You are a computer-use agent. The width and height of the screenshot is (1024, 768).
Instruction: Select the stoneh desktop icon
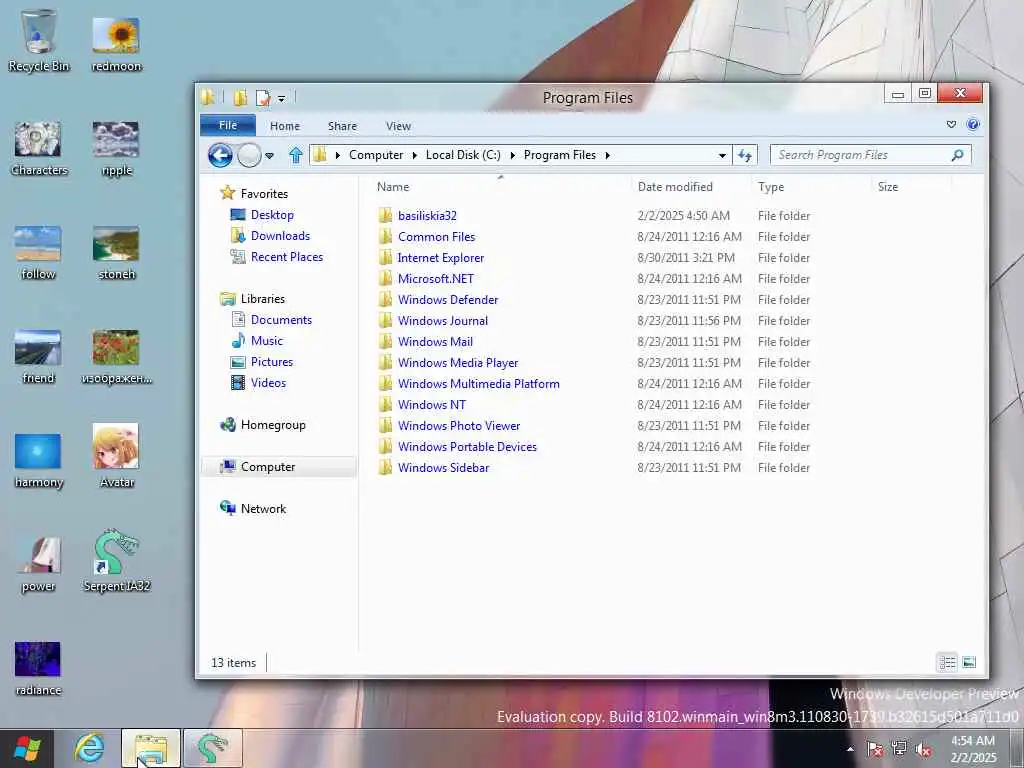point(116,252)
